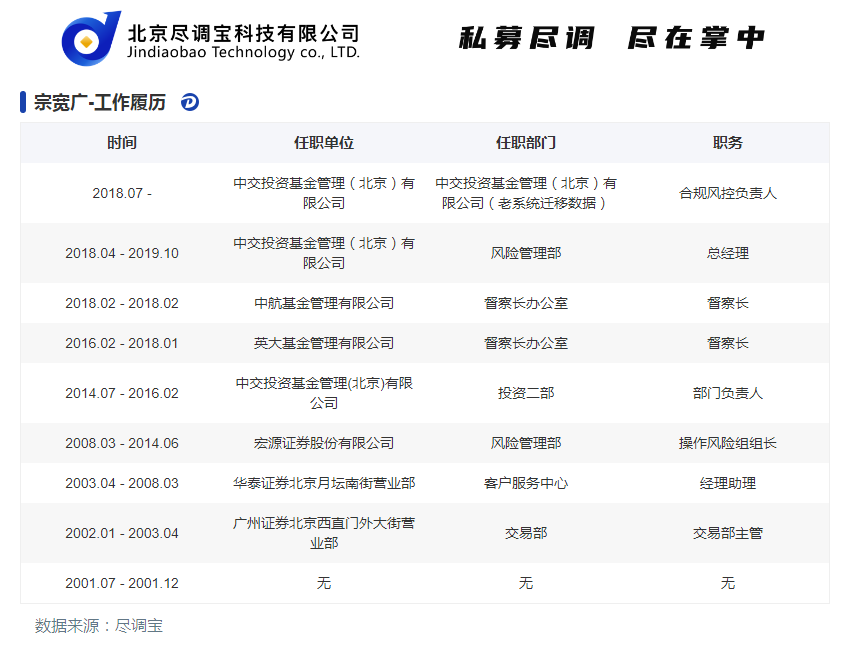This screenshot has height=645, width=850.
Task: Select the 华泰证券北京月坛南街营业部 cell
Action: [x=324, y=483]
